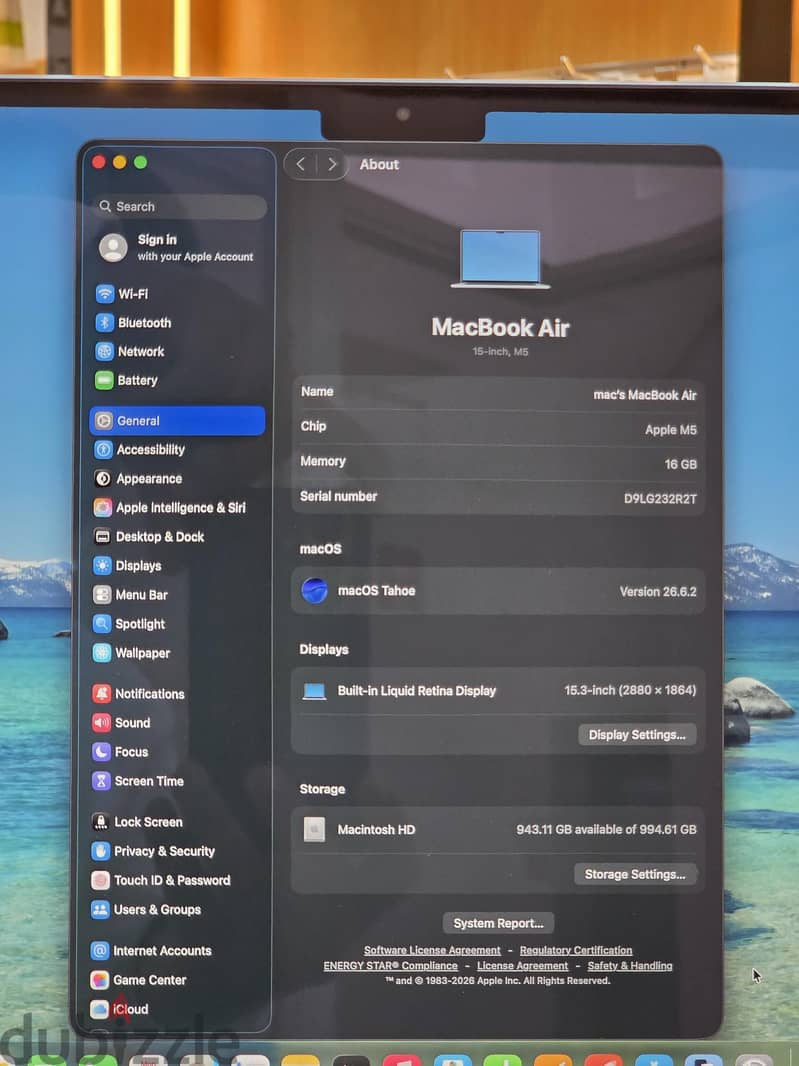Click the Macintosh HD drive icon
The width and height of the screenshot is (799, 1066).
click(x=314, y=829)
